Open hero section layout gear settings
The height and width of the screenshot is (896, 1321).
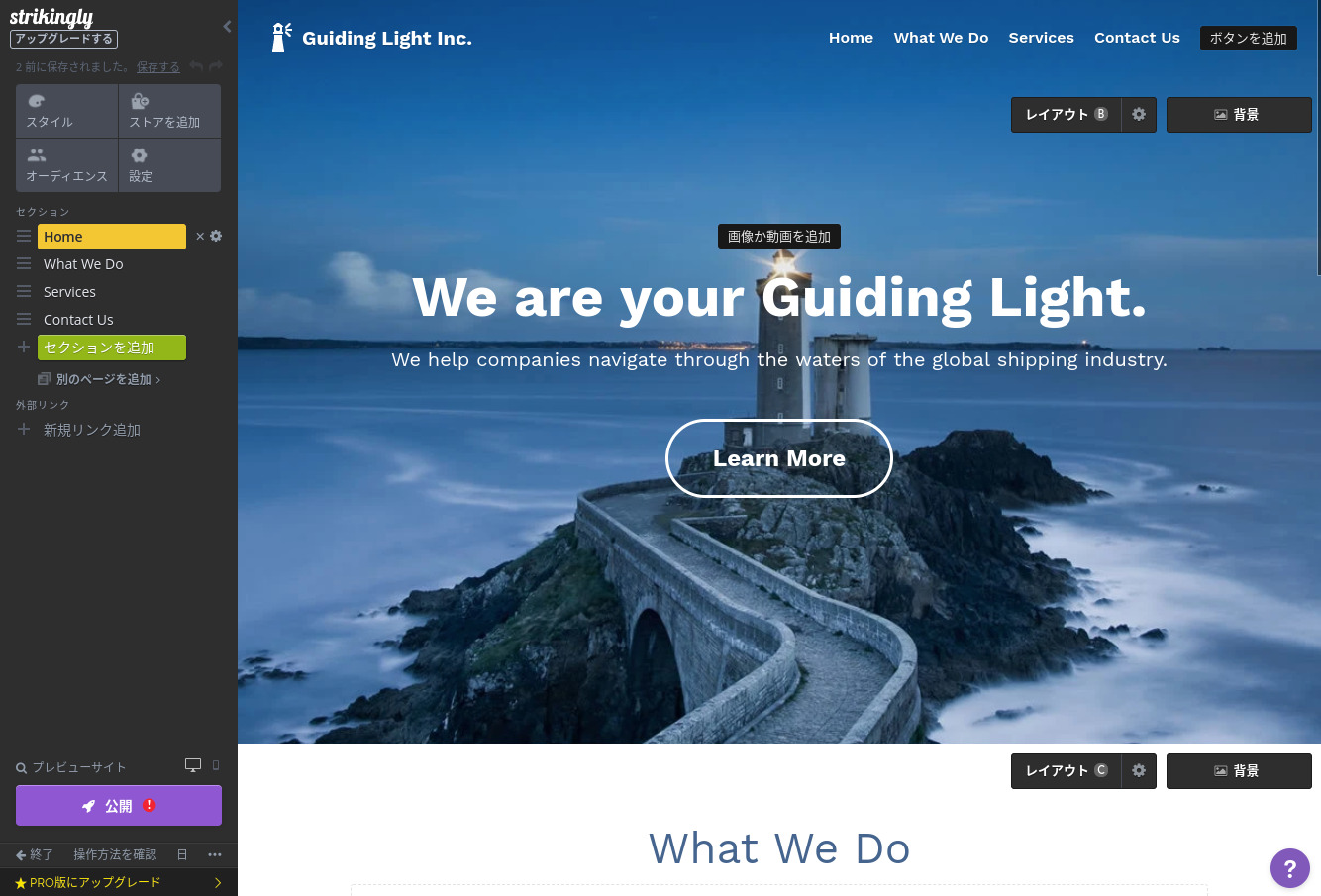pos(1139,115)
